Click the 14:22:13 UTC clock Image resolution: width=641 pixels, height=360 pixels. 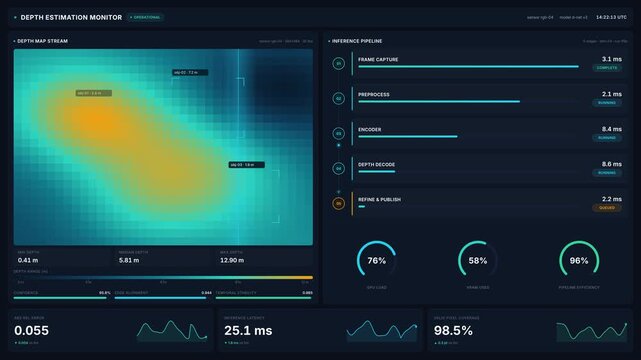[x=611, y=18]
